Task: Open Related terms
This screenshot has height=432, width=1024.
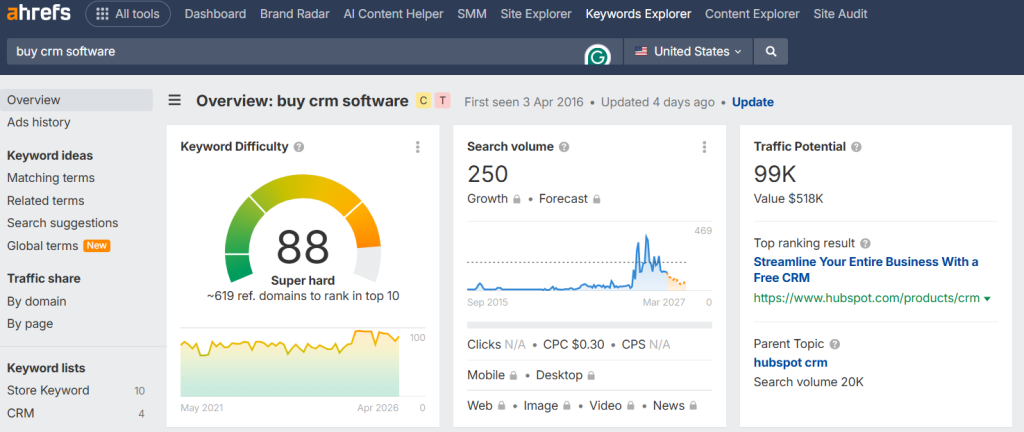Action: pos(46,200)
